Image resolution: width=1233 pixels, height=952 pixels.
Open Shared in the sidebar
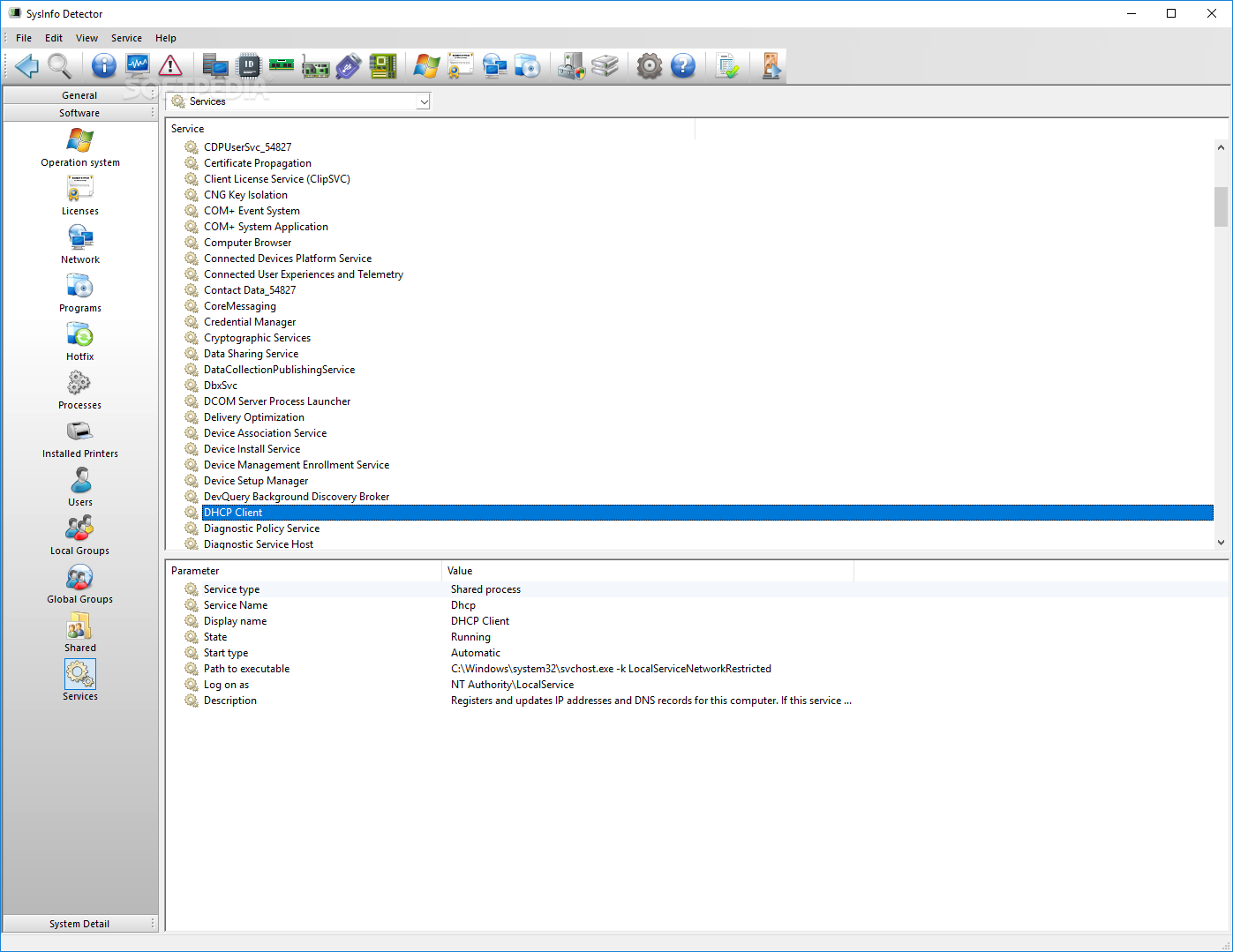(80, 633)
